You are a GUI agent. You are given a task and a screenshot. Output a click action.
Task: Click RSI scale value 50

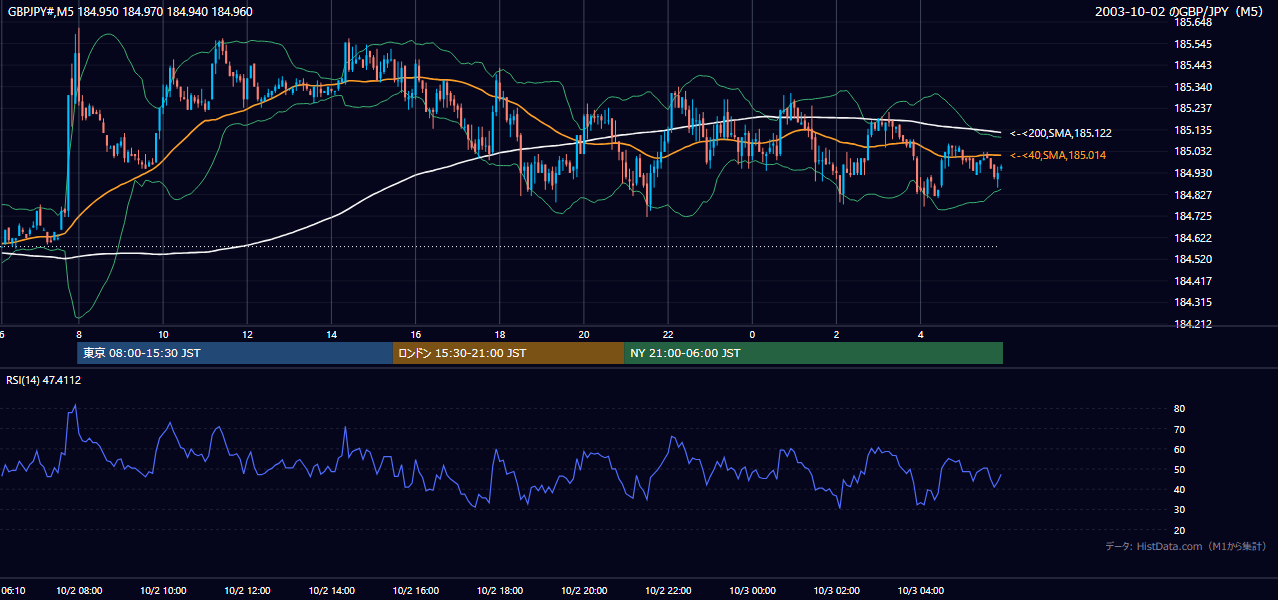coord(1180,469)
